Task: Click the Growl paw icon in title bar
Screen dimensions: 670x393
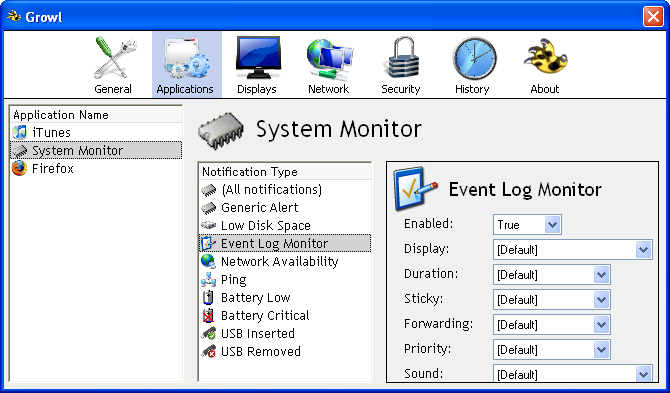Action: (x=14, y=16)
